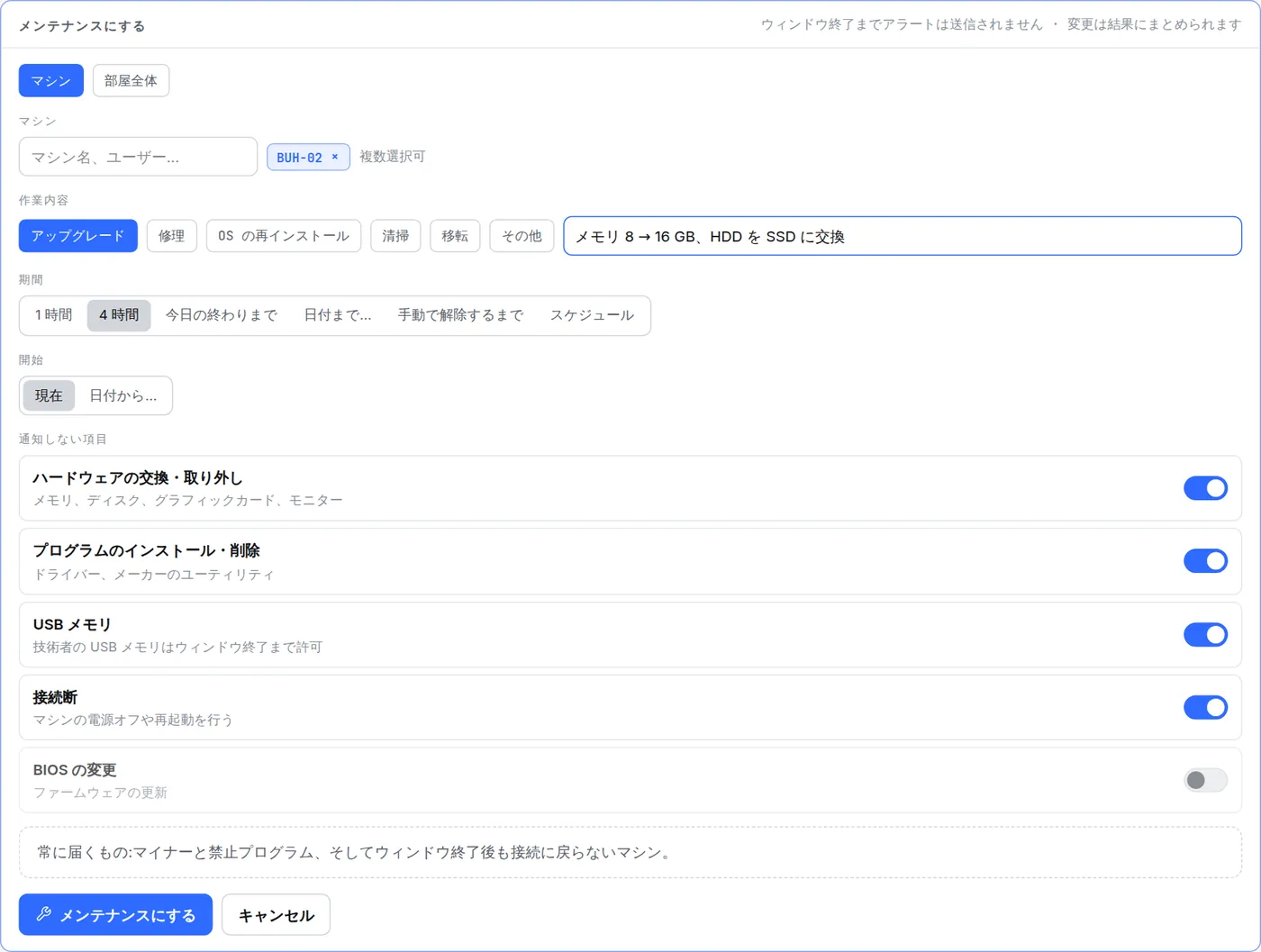
Task: Choose the スケジュール duration option
Action: [x=592, y=315]
